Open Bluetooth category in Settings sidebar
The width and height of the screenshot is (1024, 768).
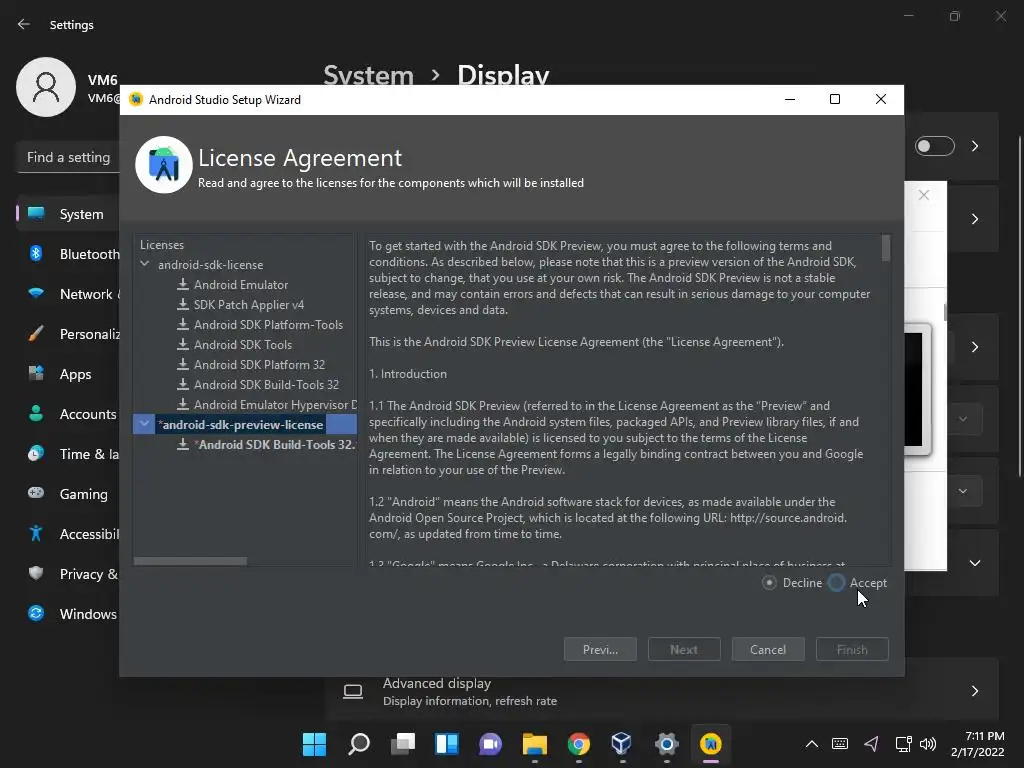[69, 254]
